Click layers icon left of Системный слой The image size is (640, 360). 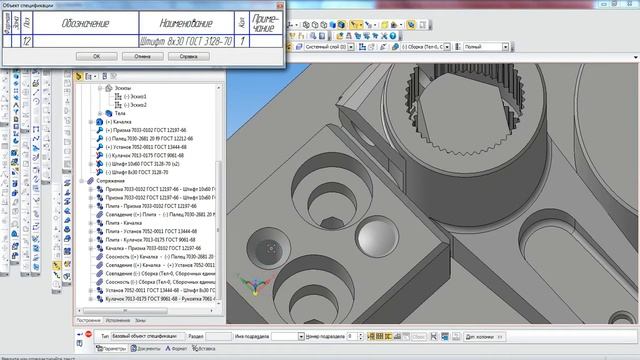tap(299, 47)
